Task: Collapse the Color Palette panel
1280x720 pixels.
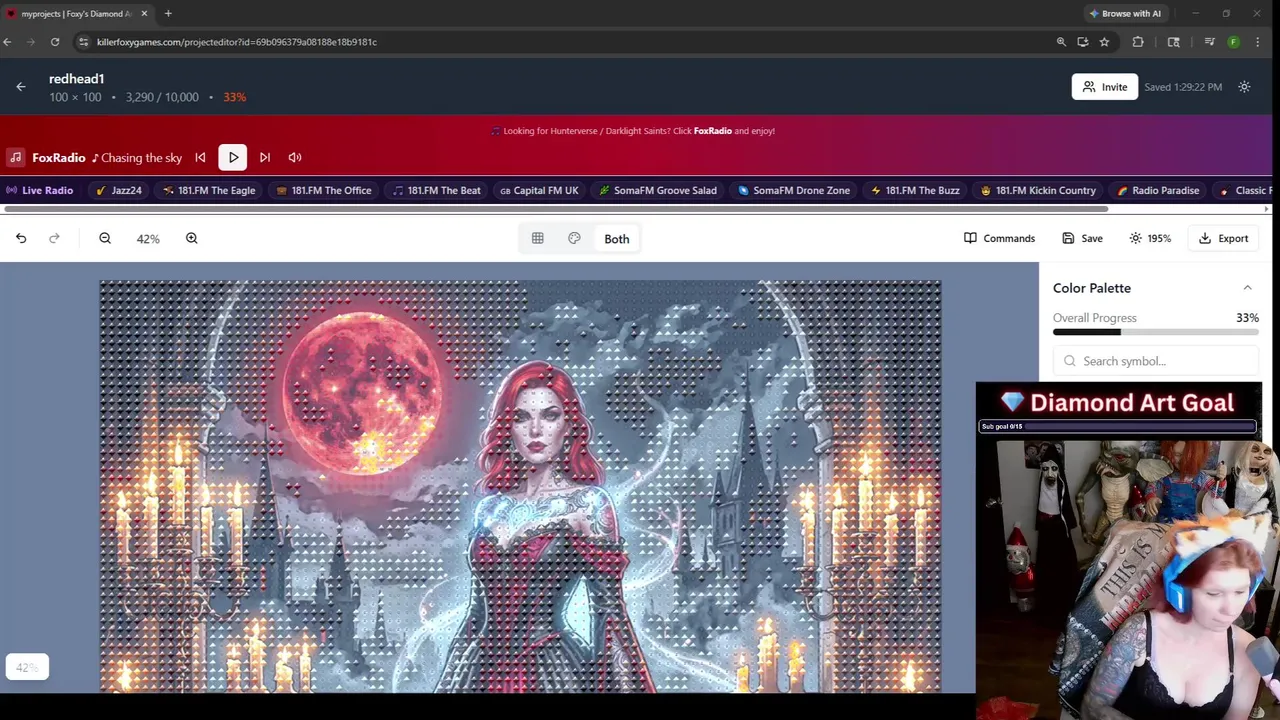Action: [1247, 288]
